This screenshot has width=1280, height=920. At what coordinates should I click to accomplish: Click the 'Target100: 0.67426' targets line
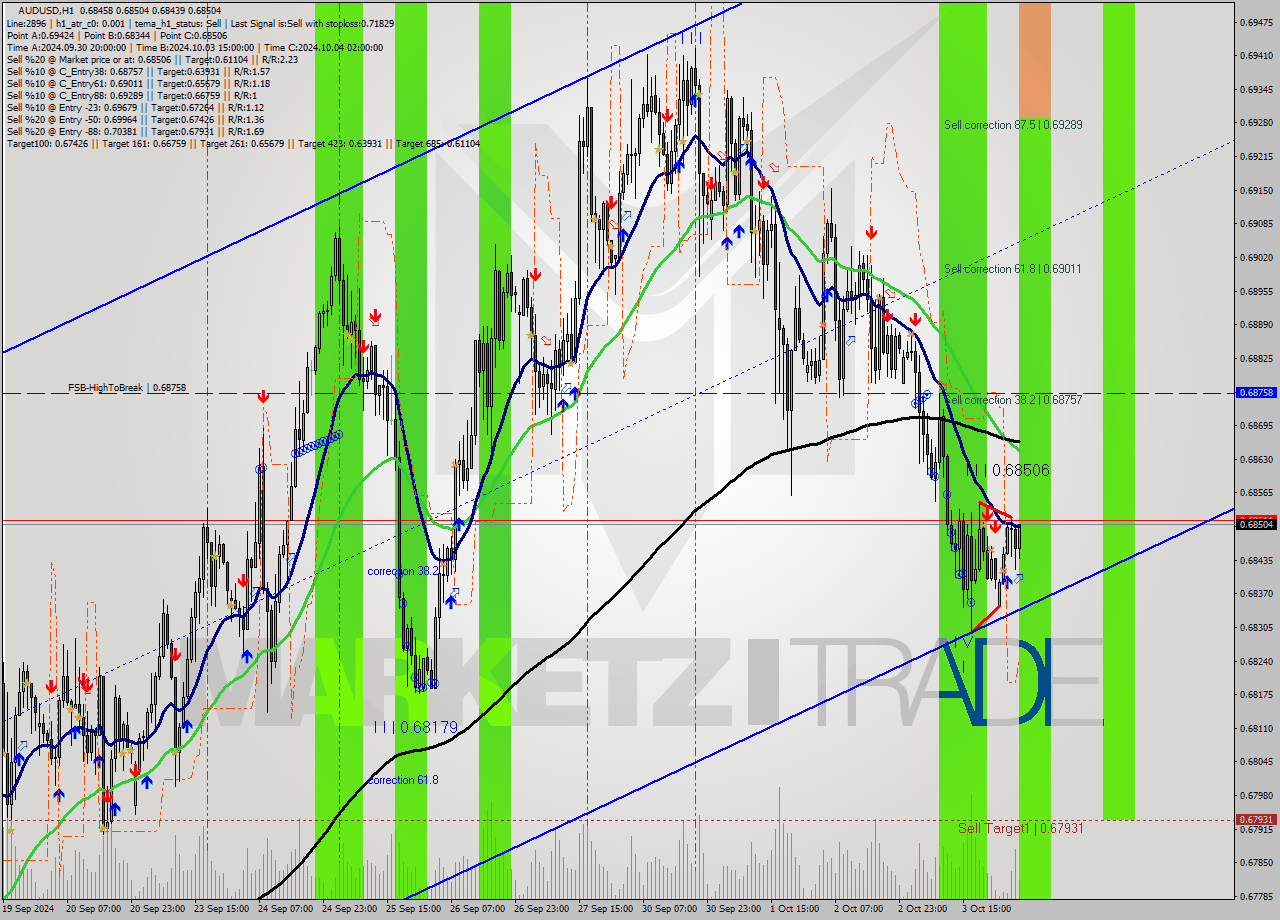243,143
